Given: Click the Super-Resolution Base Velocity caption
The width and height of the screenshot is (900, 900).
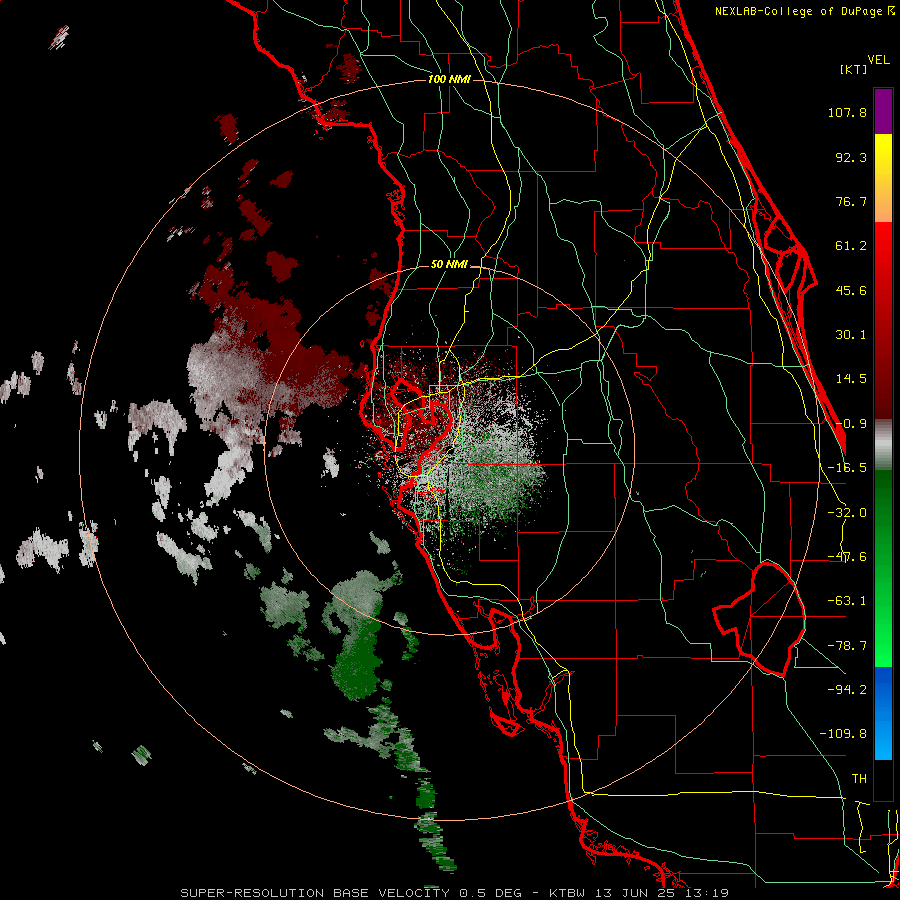Looking at the screenshot, I should click(455, 893).
